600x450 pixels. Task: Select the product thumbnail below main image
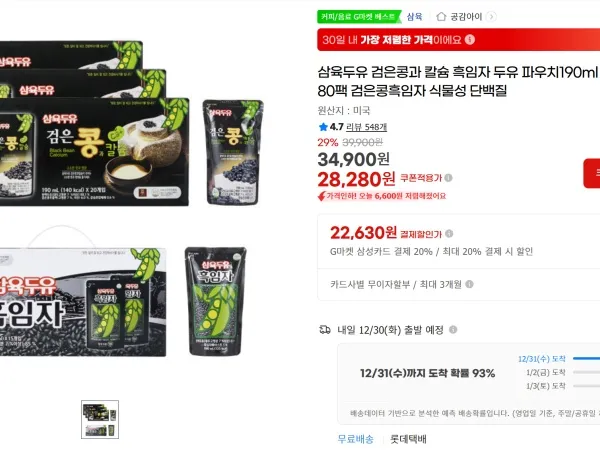[100, 419]
